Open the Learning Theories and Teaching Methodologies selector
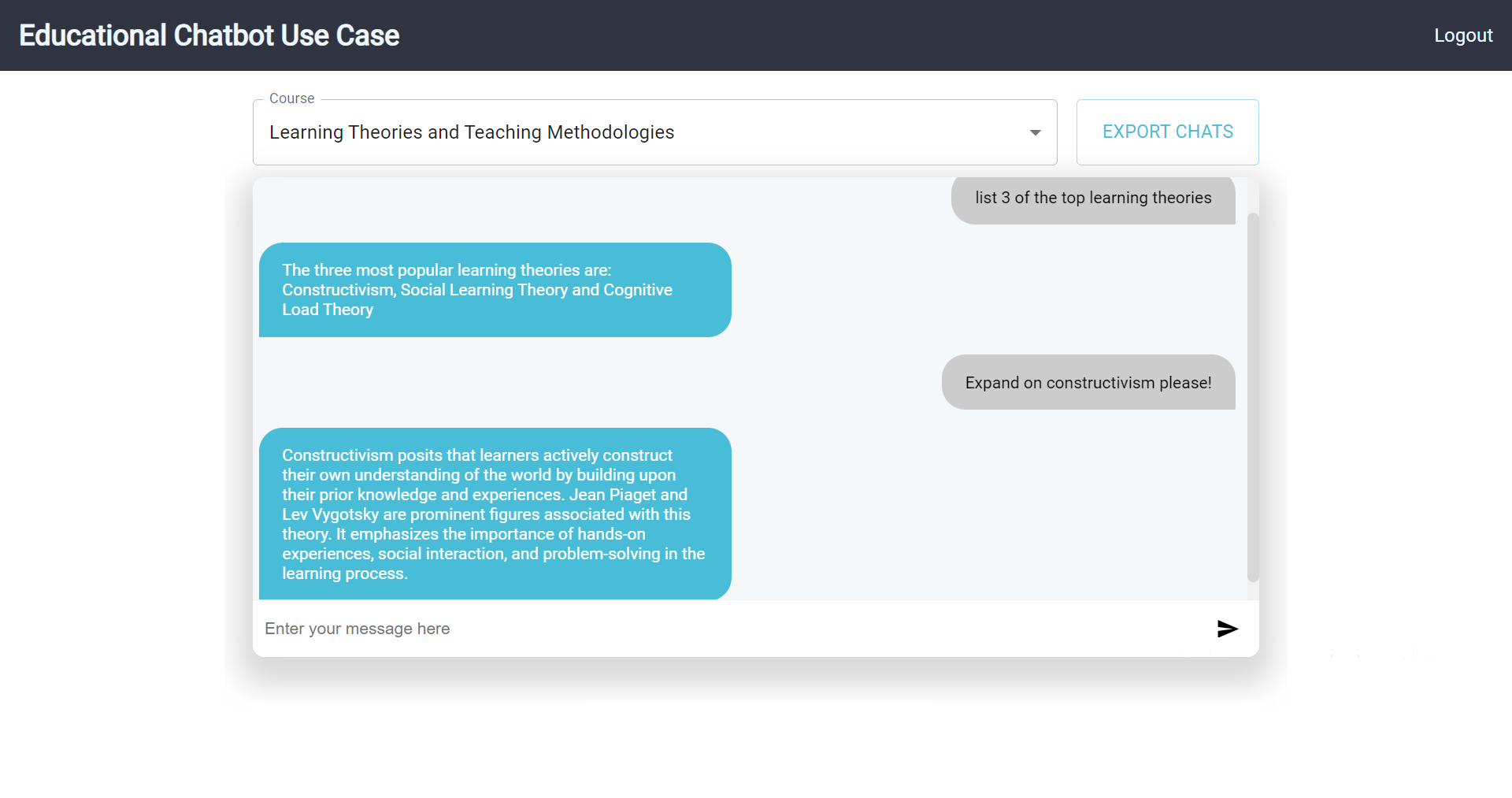The image size is (1512, 798). pyautogui.click(x=654, y=132)
